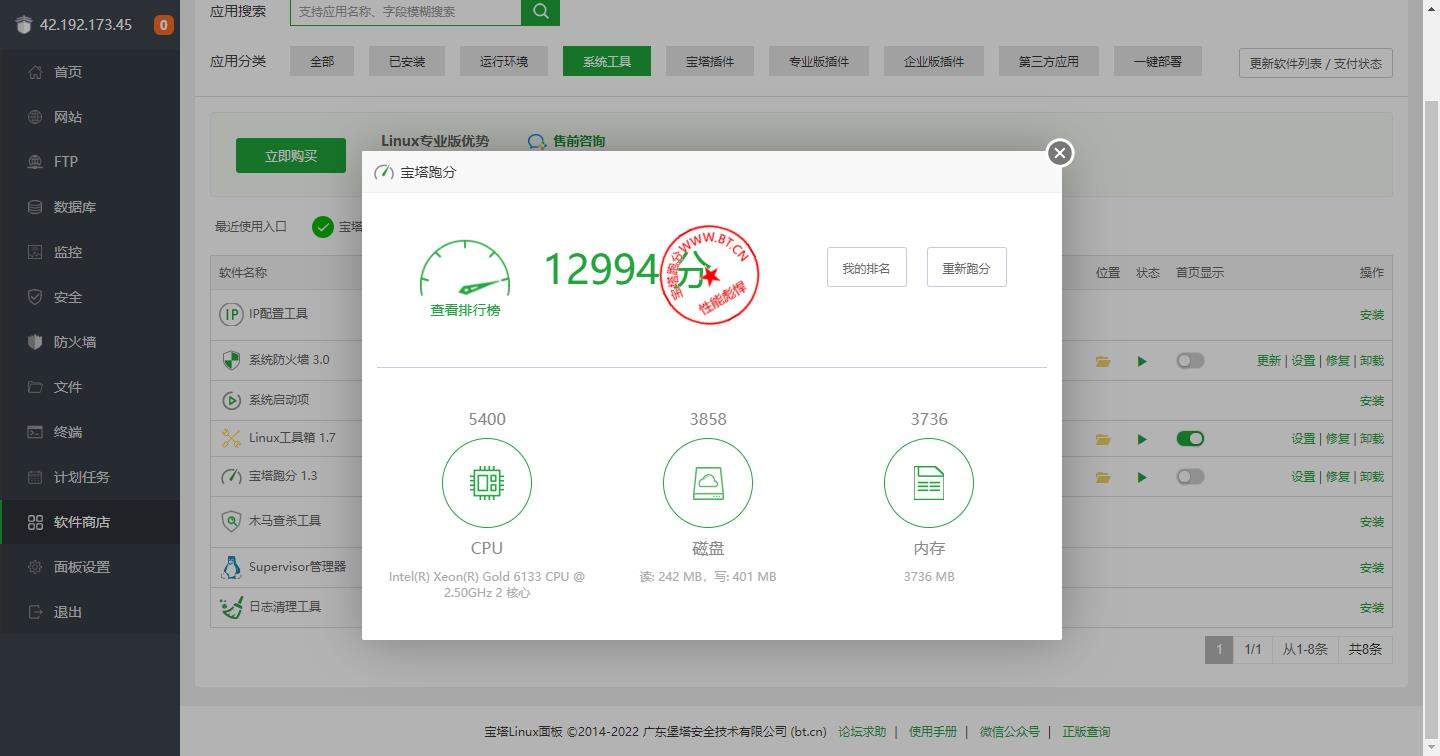Select the 宝塔插件 category tab
The width and height of the screenshot is (1440, 756).
pyautogui.click(x=710, y=61)
